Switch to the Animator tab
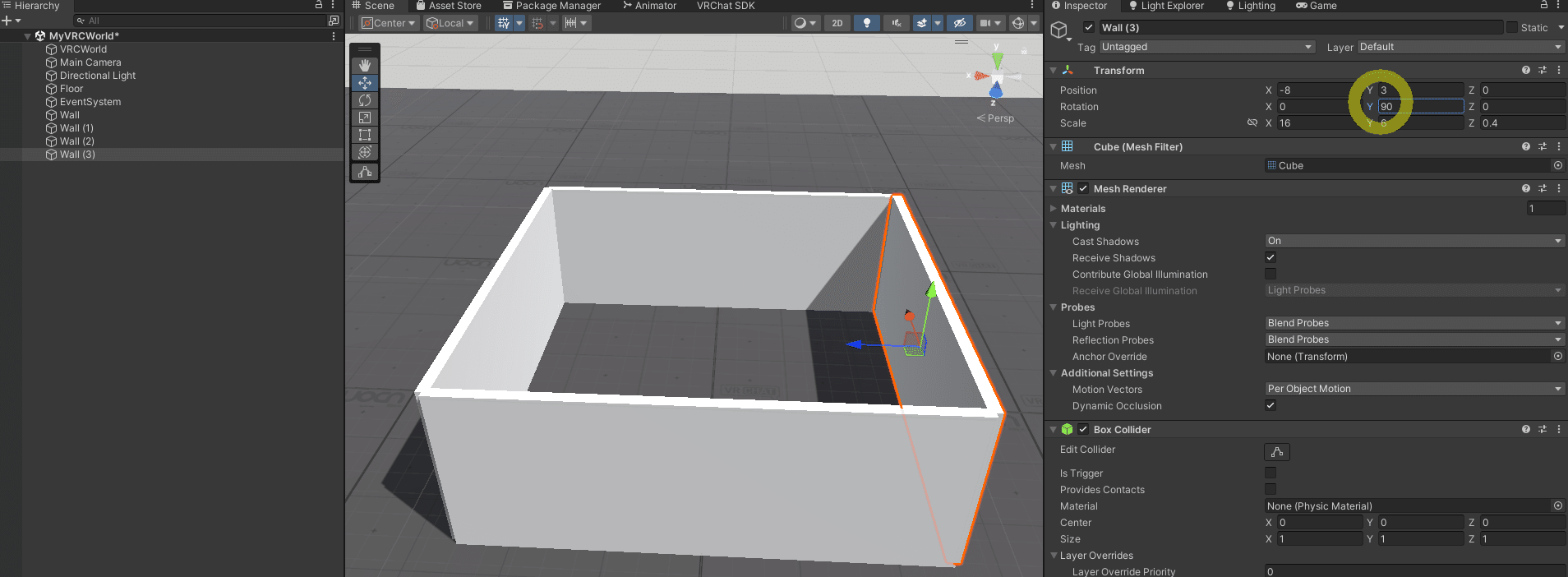This screenshot has width=1568, height=577. (650, 6)
